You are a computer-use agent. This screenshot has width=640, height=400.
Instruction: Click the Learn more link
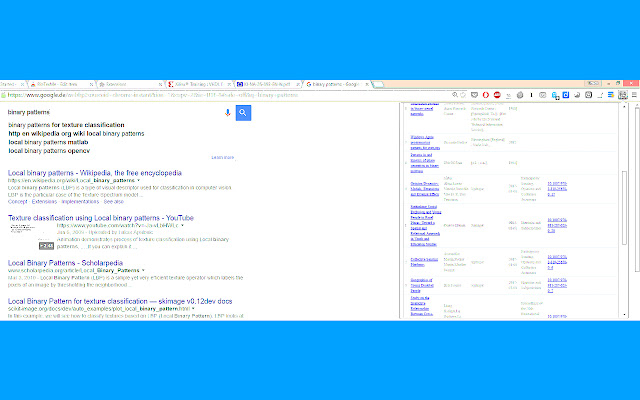(222, 157)
